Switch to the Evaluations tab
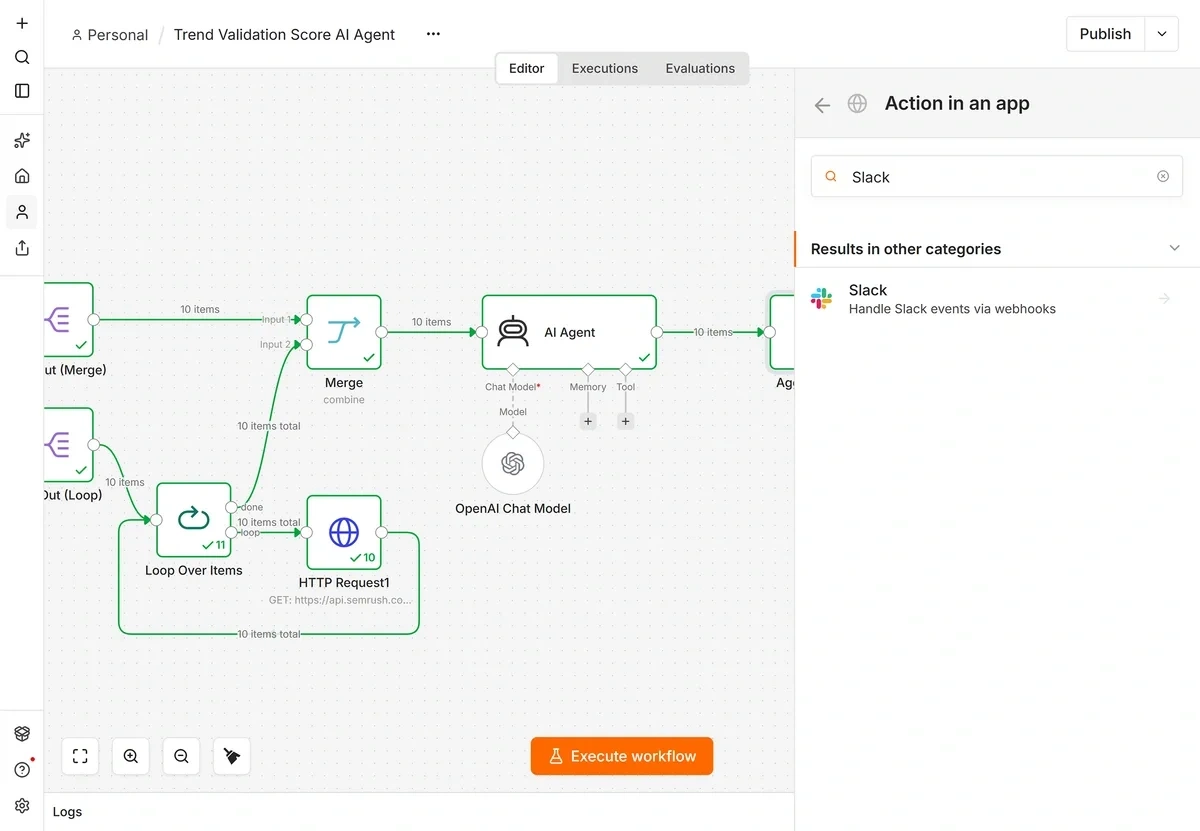Screen dimensions: 1200x831 (700, 68)
